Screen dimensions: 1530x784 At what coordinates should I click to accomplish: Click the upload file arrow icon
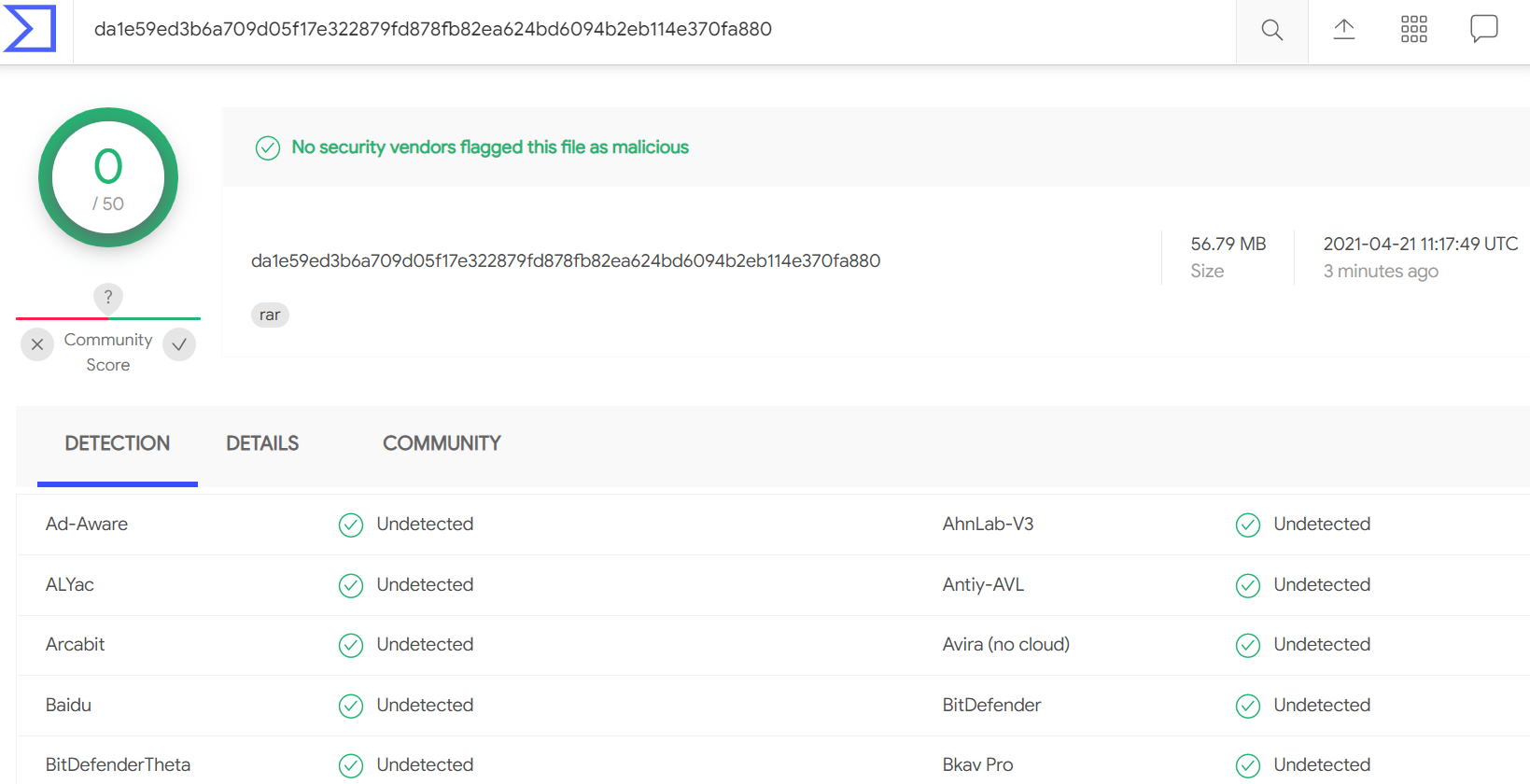pos(1344,29)
